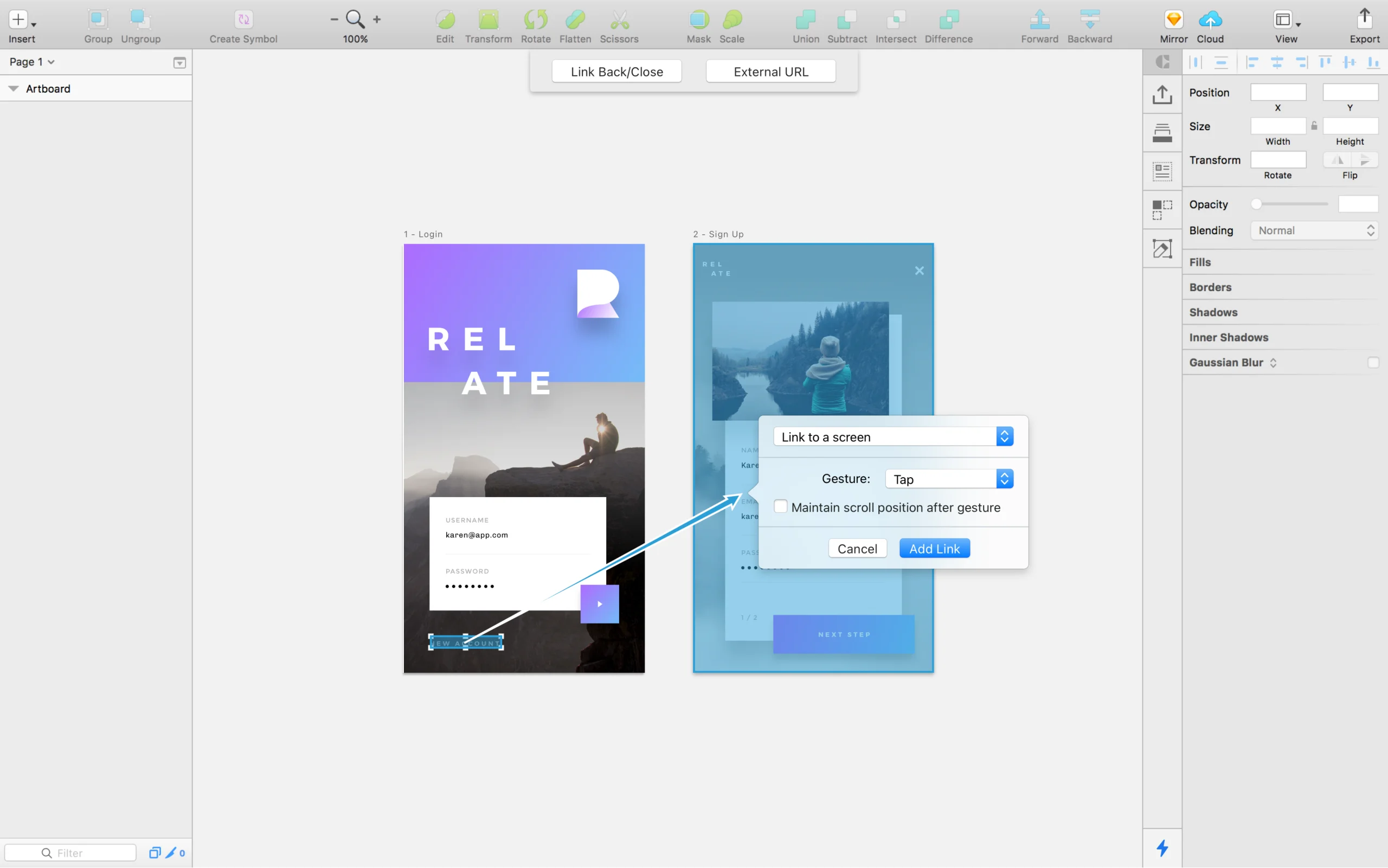Open the Mirror preview icon
The height and width of the screenshot is (868, 1388).
click(x=1173, y=20)
